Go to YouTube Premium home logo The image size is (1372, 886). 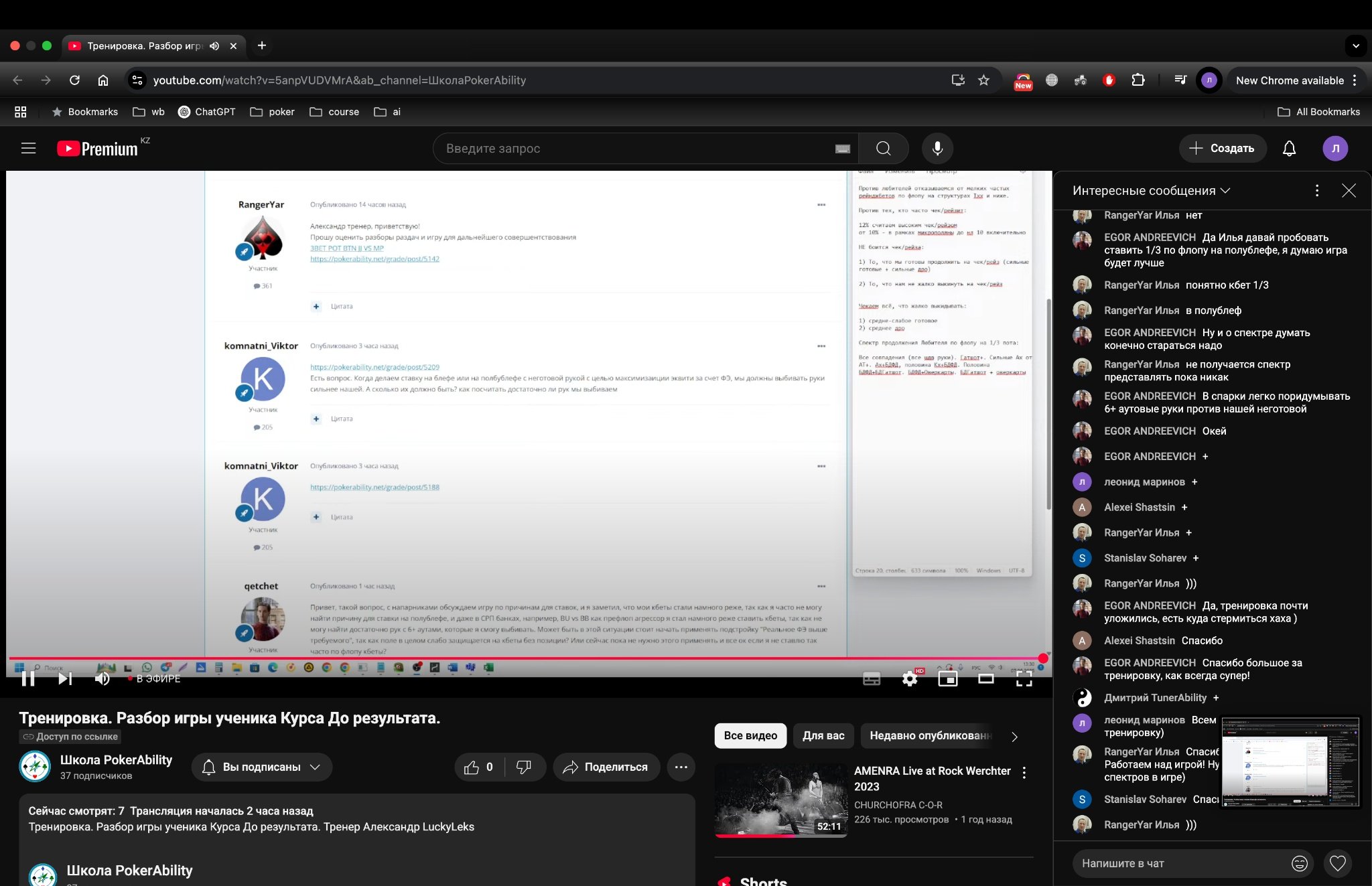pyautogui.click(x=98, y=148)
